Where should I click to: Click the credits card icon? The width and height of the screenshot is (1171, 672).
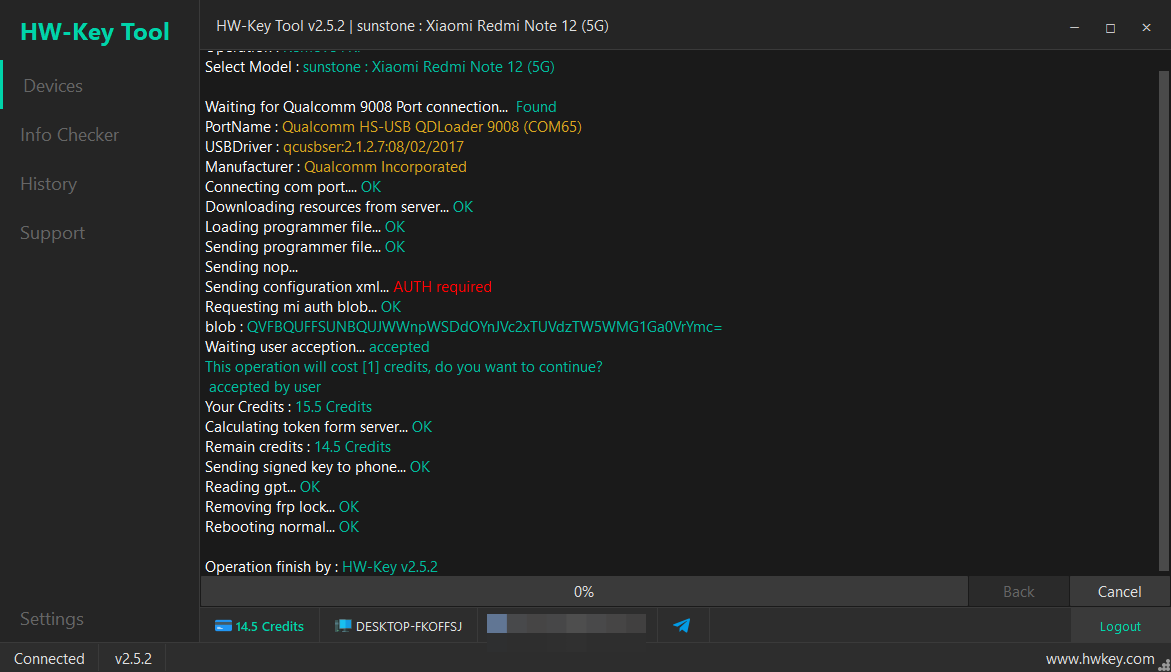click(x=223, y=626)
